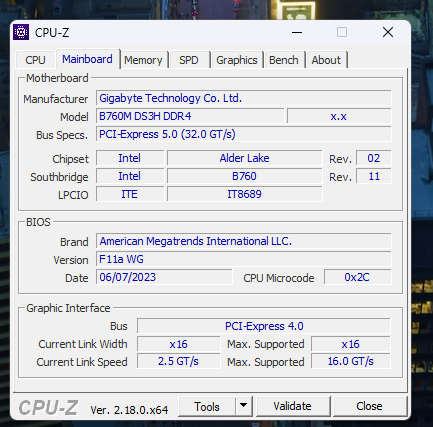Click the Model field B760M DS3H DDR4
Screen dimensions: 433x427
190,116
